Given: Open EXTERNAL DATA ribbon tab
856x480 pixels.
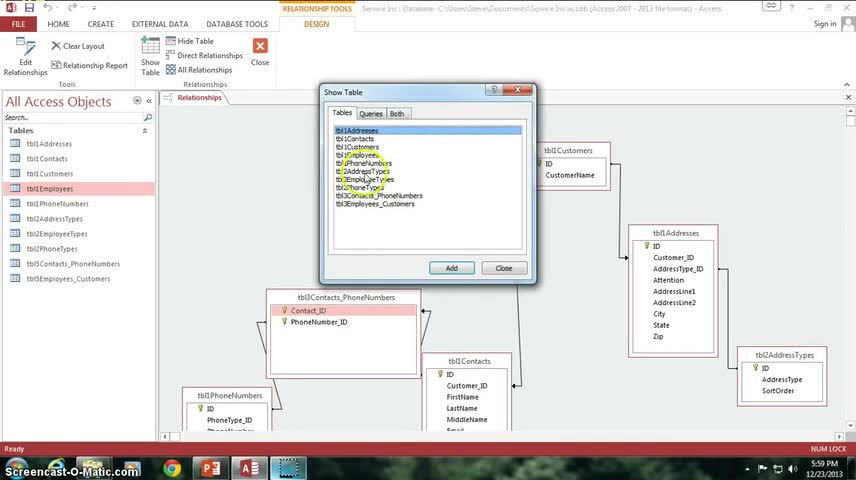Looking at the screenshot, I should point(160,24).
